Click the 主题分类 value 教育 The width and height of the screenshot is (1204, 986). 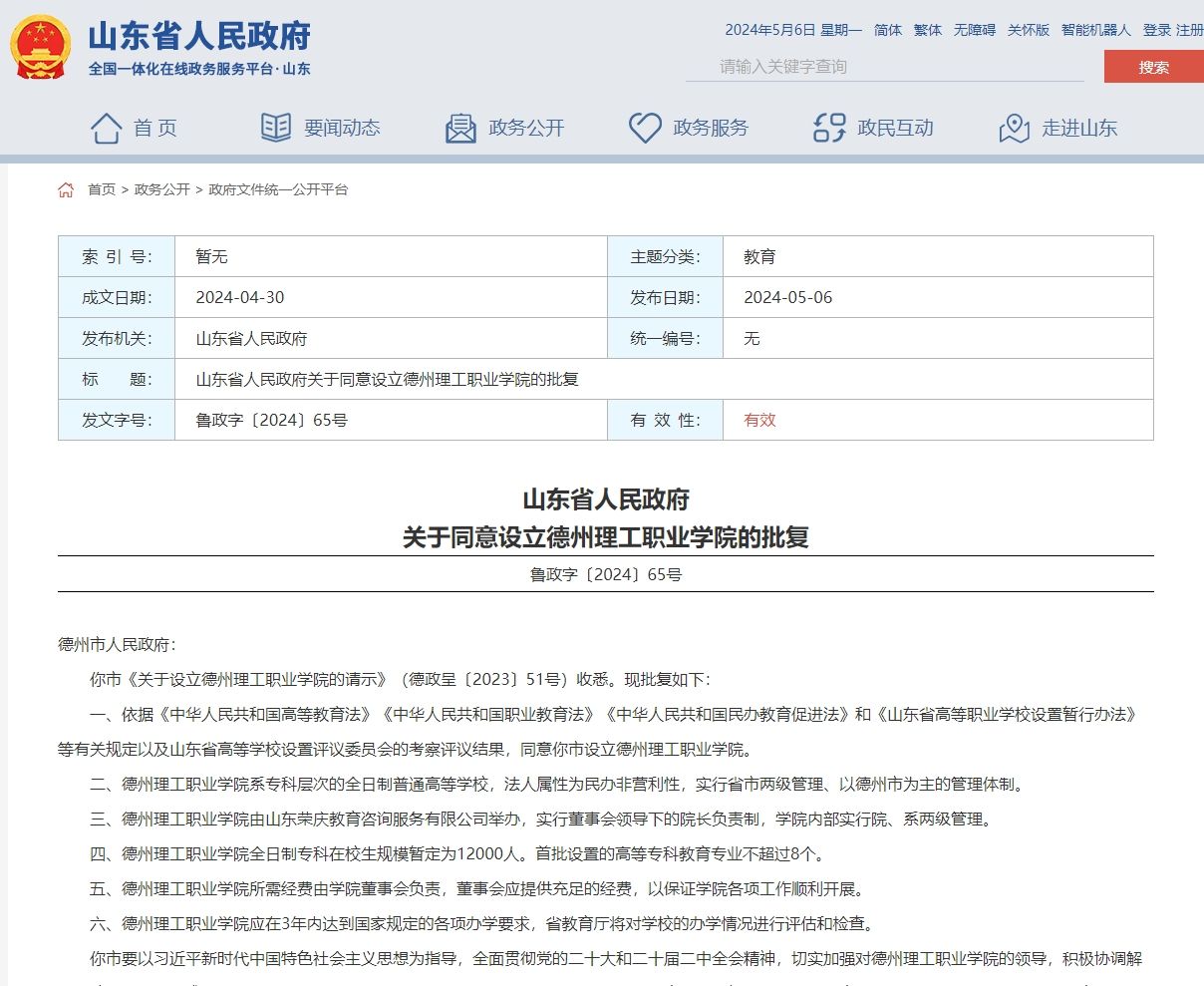[x=759, y=257]
